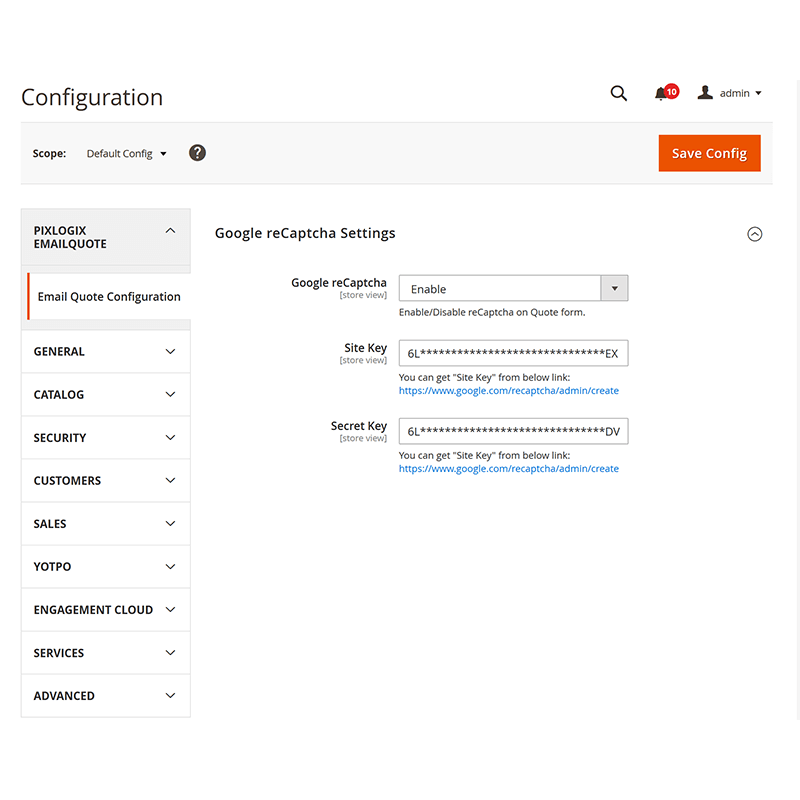This screenshot has height=800, width=800.
Task: Open the Scope Default Config dropdown
Action: coord(125,153)
